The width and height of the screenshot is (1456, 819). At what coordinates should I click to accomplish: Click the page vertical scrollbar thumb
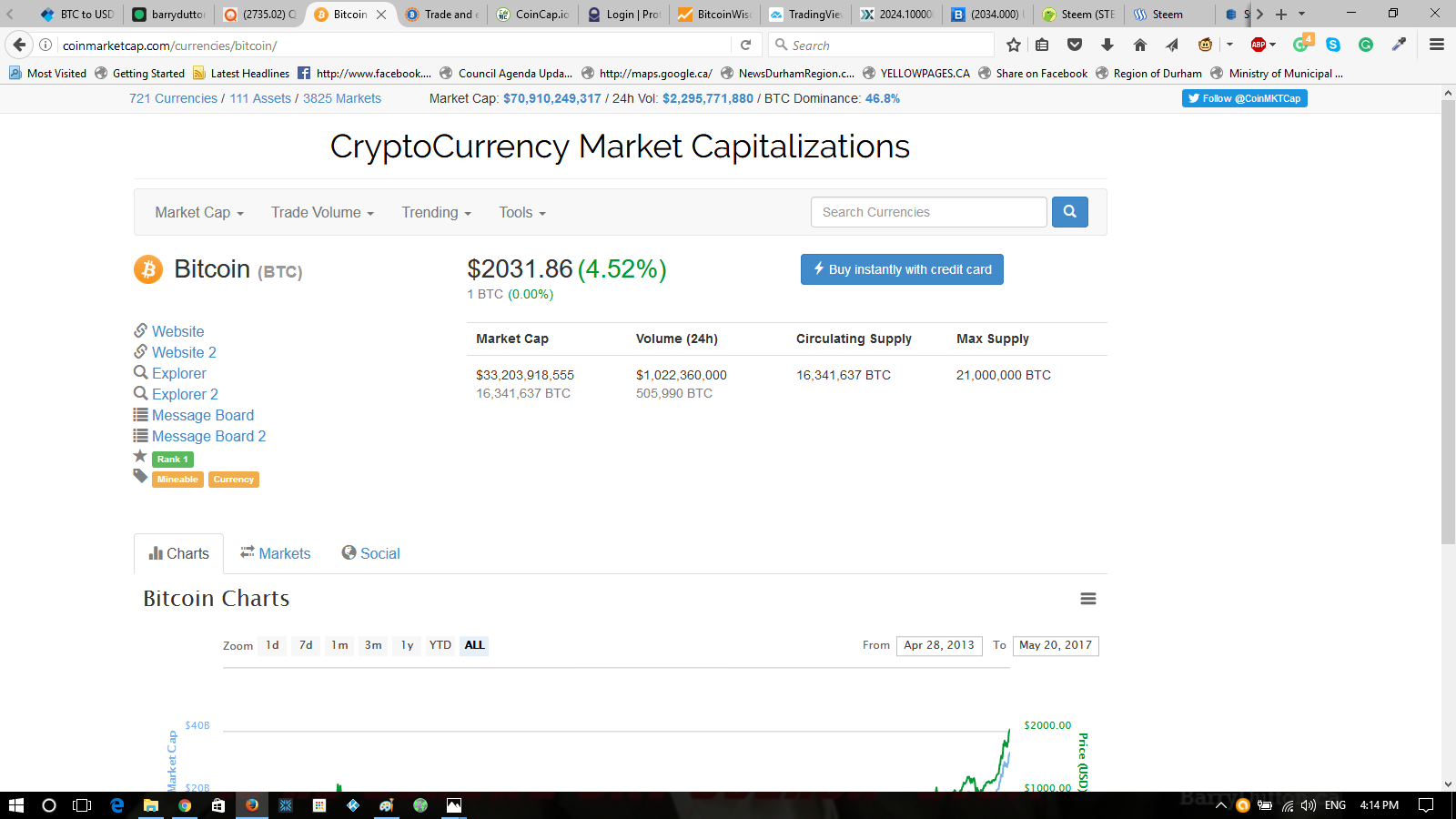pos(1448,322)
